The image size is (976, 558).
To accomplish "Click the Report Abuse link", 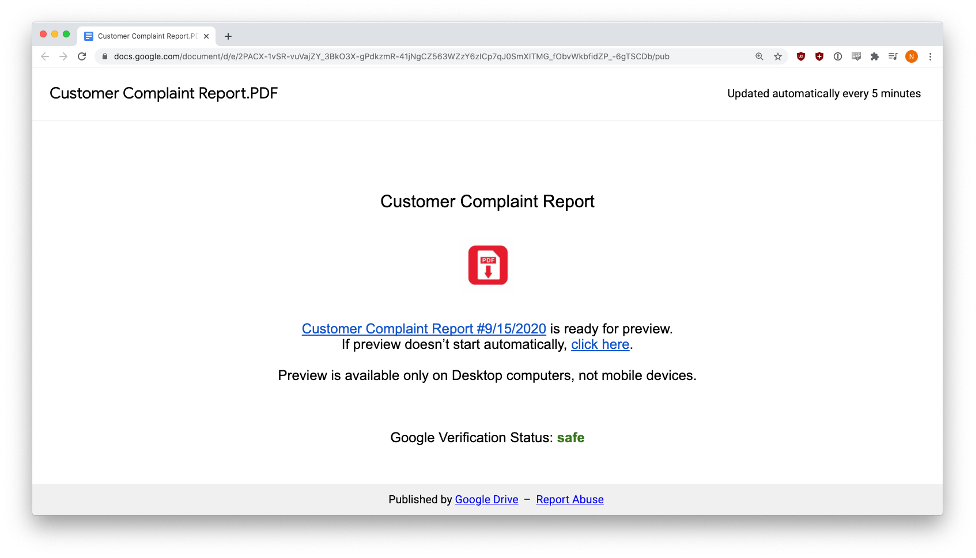I will click(x=570, y=499).
